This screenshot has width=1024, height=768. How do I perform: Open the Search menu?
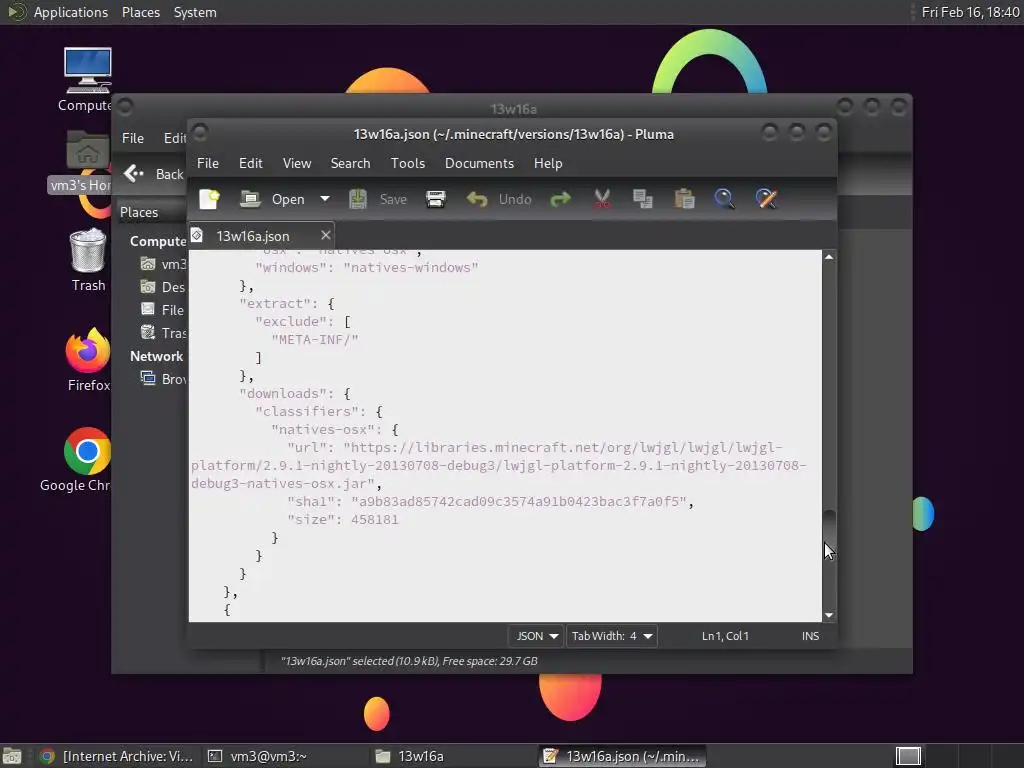[x=350, y=163]
